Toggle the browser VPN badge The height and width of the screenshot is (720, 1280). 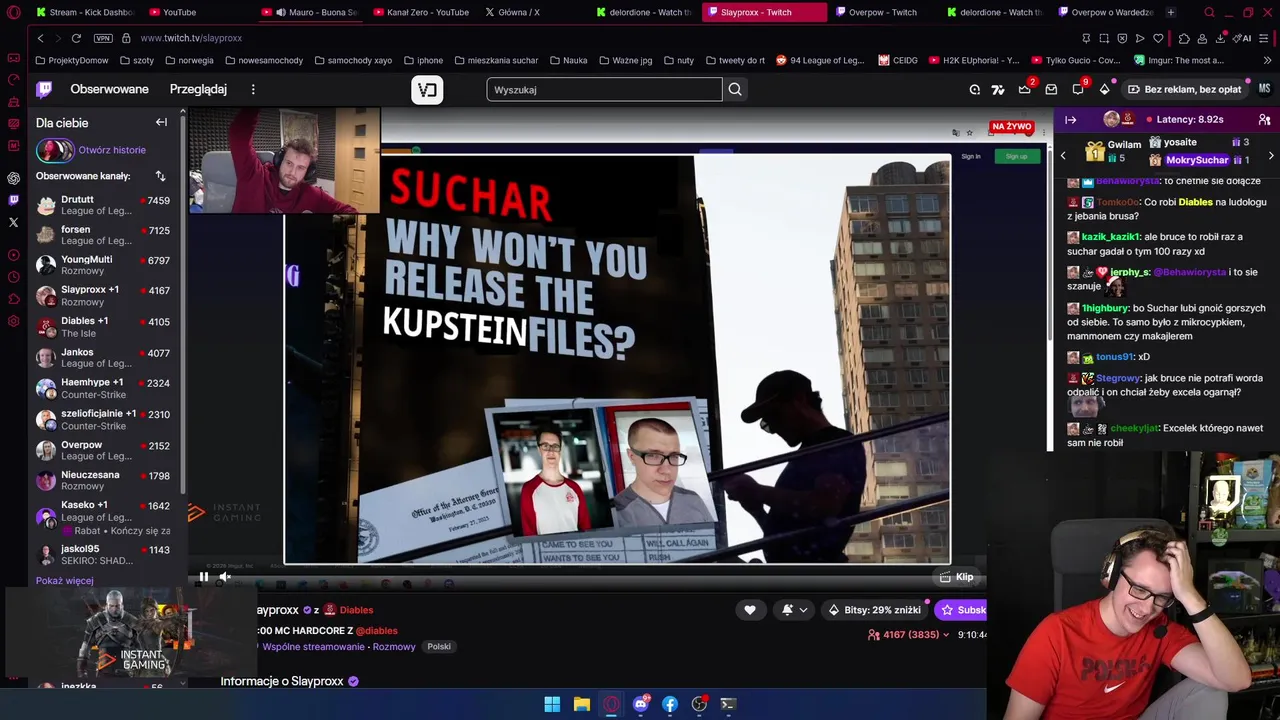point(103,38)
